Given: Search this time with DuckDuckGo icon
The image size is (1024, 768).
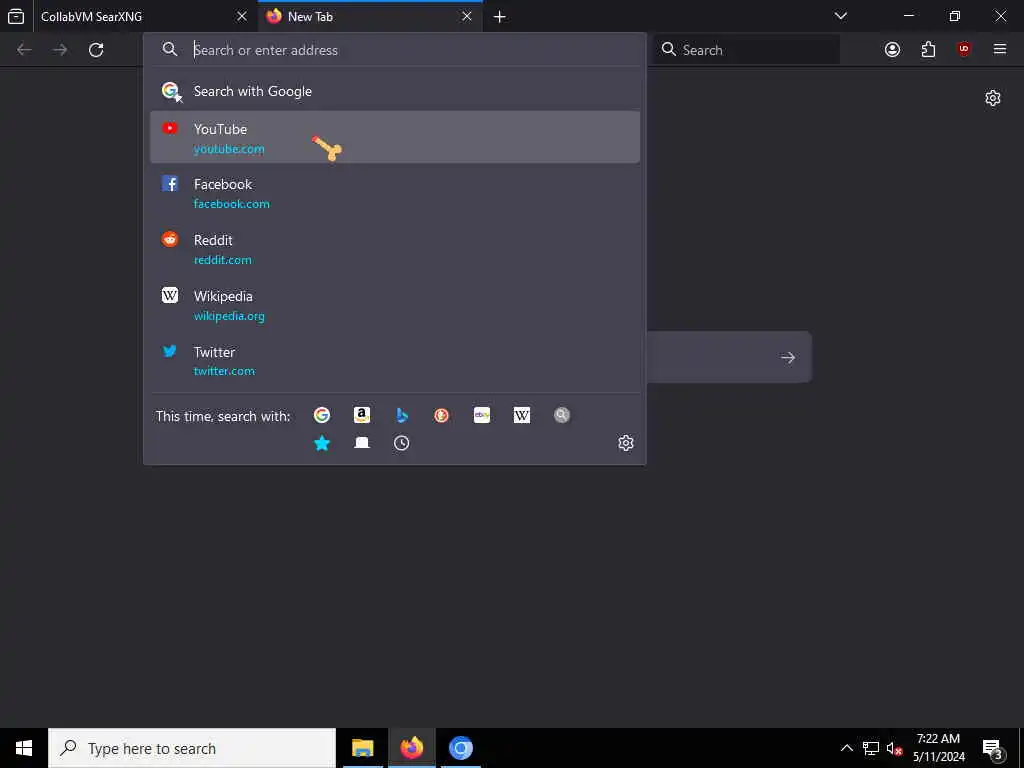Looking at the screenshot, I should pos(441,415).
